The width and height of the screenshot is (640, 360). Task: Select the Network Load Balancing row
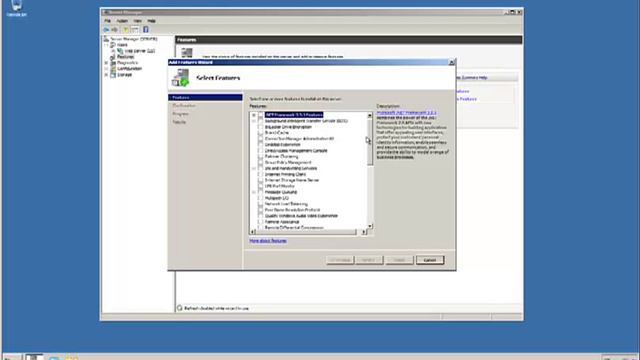[286, 204]
